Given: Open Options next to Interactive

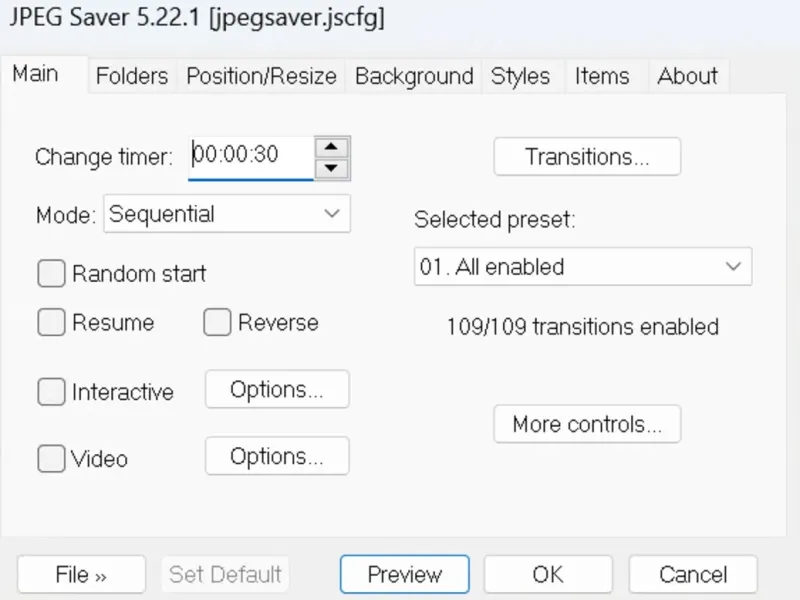Looking at the screenshot, I should tap(277, 390).
